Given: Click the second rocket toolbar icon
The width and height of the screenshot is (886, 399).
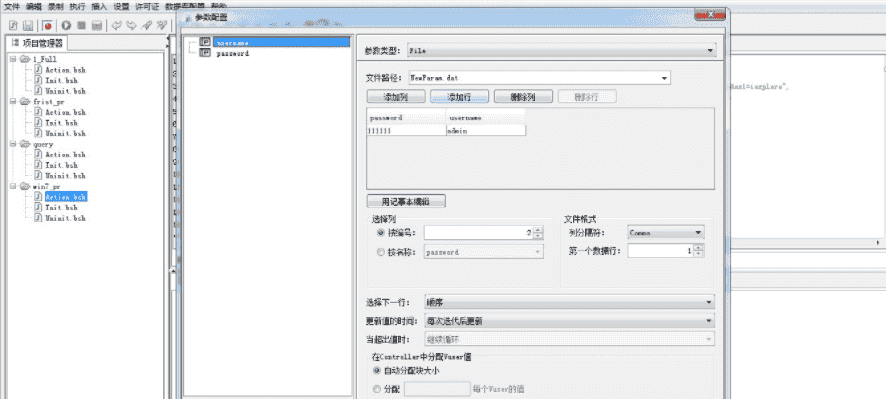Looking at the screenshot, I should pos(162,25).
